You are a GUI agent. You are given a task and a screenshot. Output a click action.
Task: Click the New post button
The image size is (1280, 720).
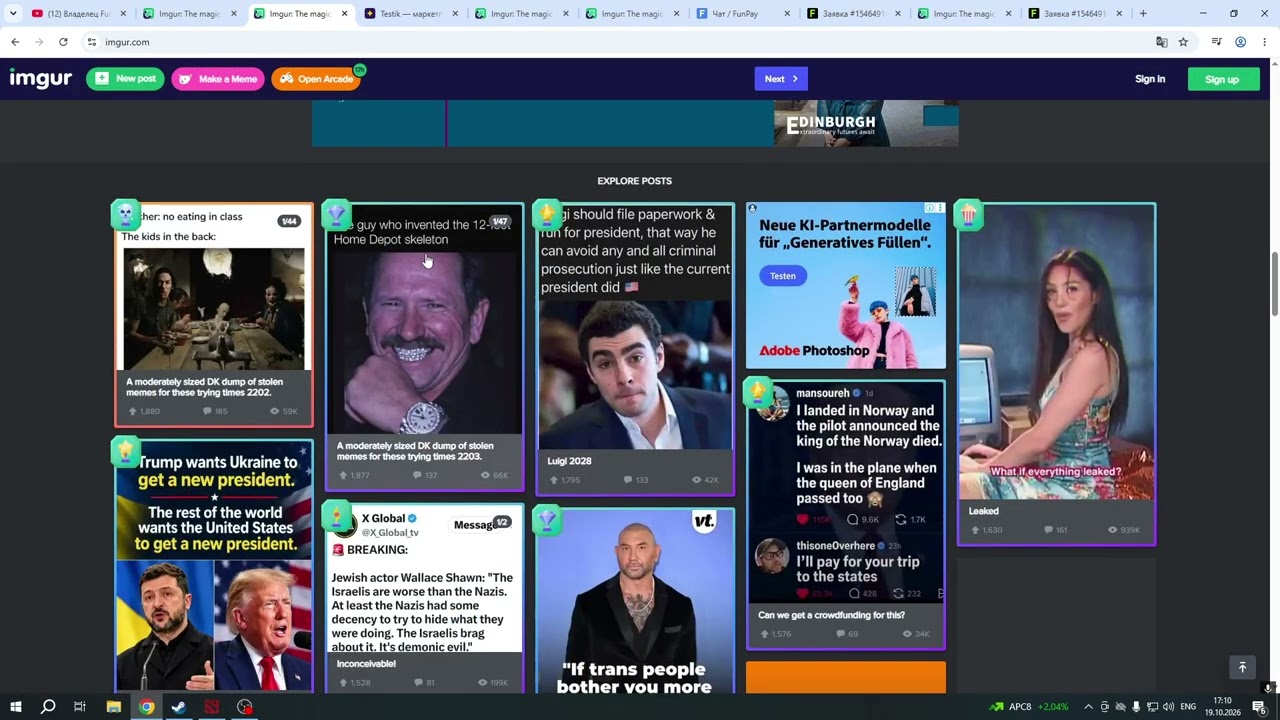pyautogui.click(x=125, y=79)
